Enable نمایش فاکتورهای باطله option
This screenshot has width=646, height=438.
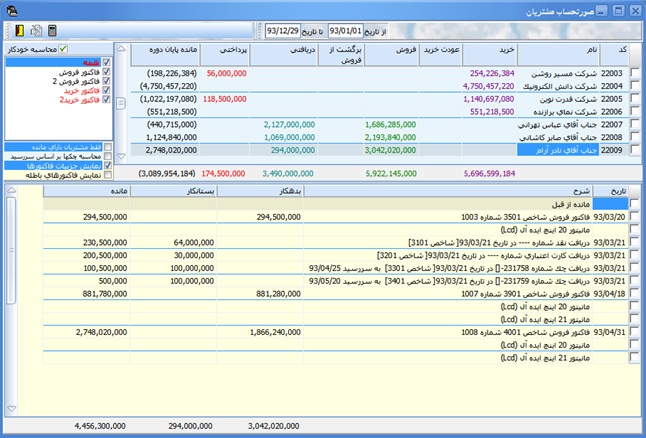click(x=107, y=175)
